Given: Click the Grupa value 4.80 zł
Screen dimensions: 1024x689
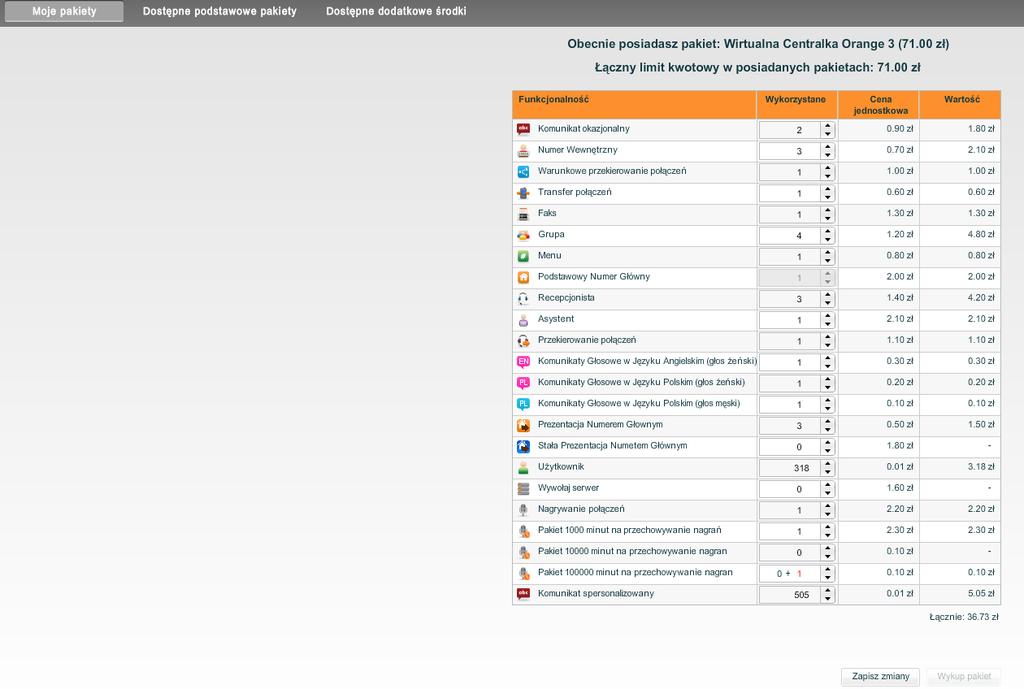Looking at the screenshot, I should point(981,234).
